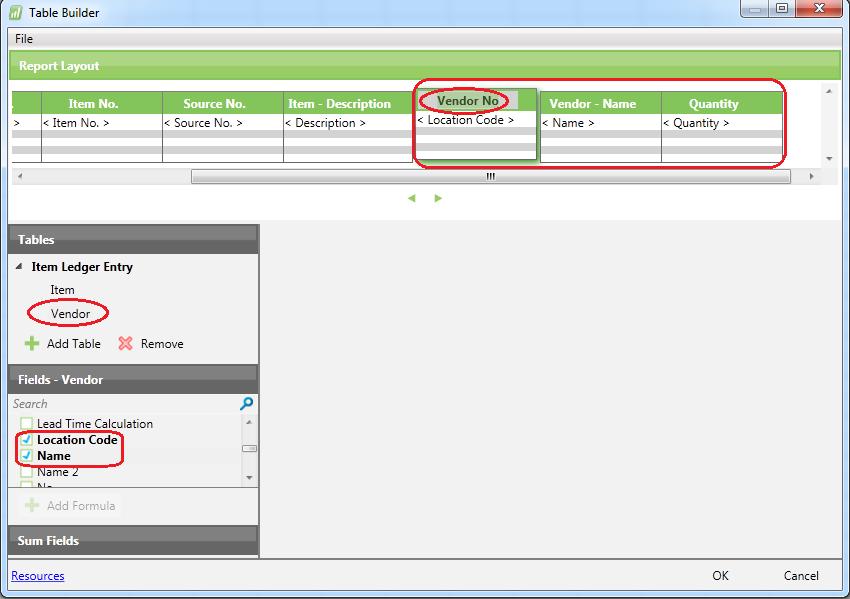
Task: Click the Table Builder app icon
Action: click(16, 12)
